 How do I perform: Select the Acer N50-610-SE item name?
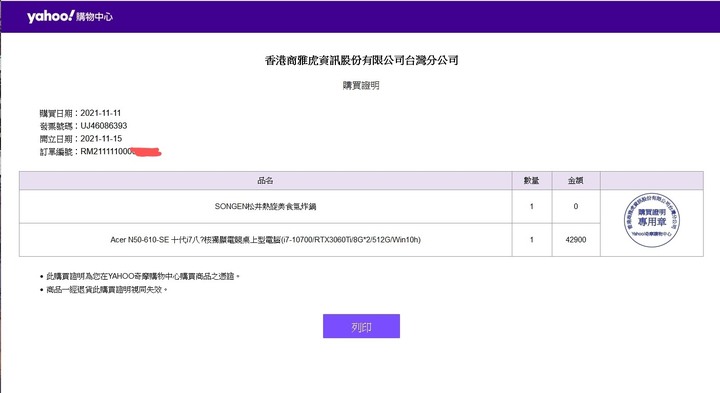pos(265,240)
